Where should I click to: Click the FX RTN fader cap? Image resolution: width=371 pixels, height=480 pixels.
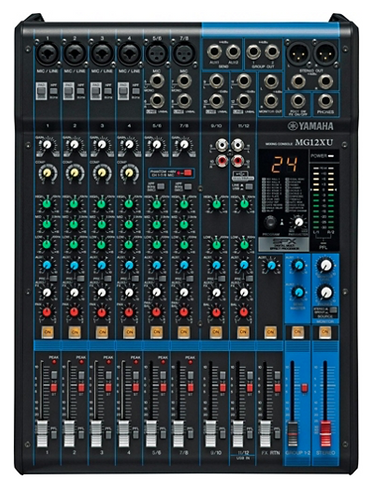[265, 433]
